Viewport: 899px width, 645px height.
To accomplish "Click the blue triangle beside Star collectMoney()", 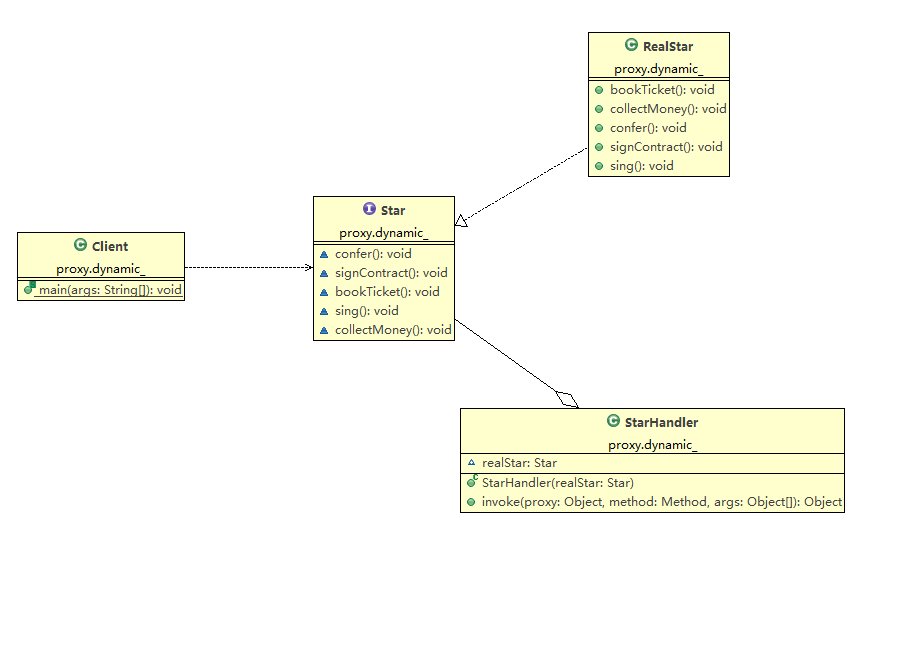I will pos(324,330).
